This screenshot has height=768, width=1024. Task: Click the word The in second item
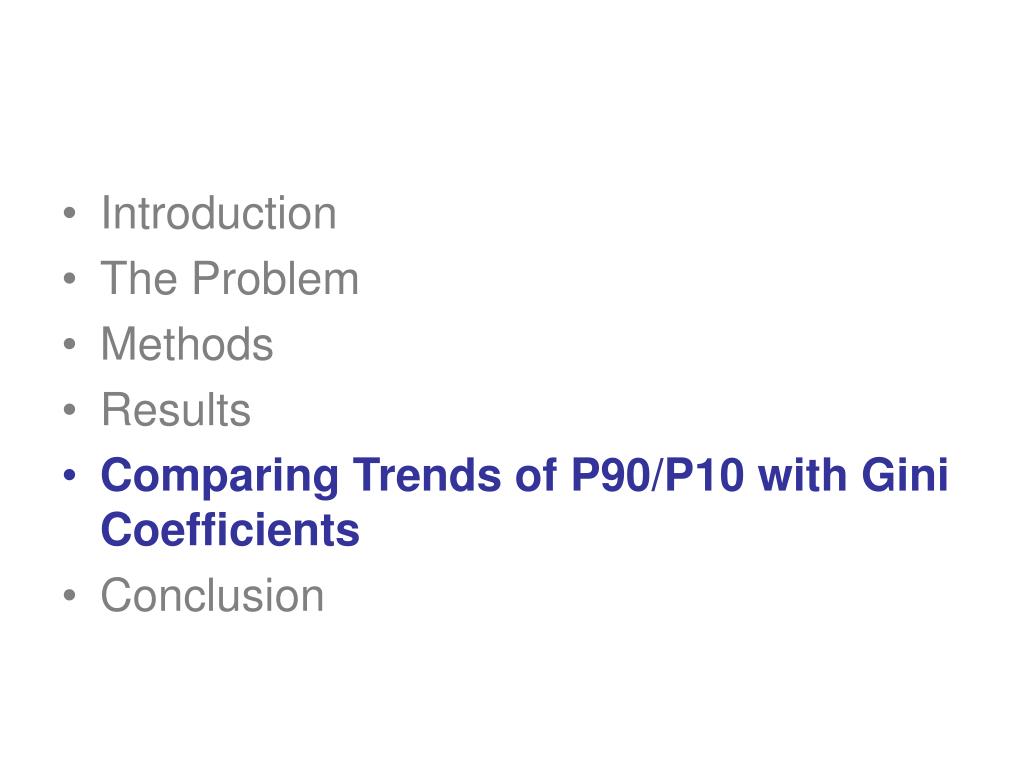[139, 279]
